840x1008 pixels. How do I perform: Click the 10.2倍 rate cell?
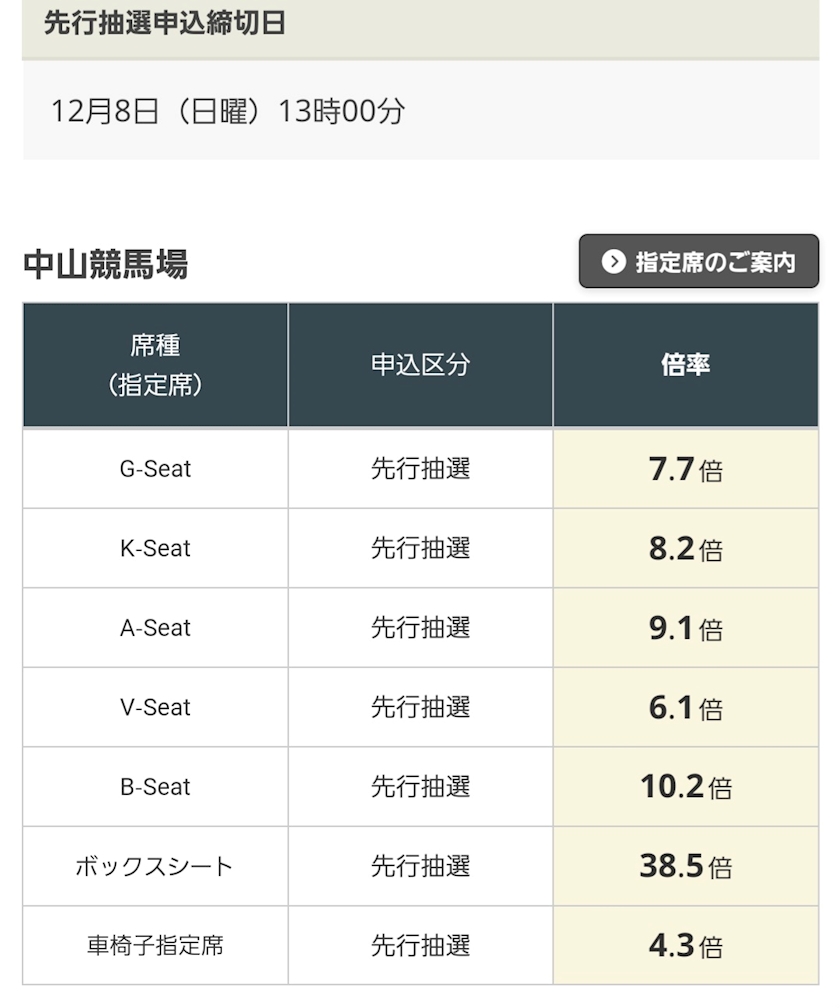(685, 787)
